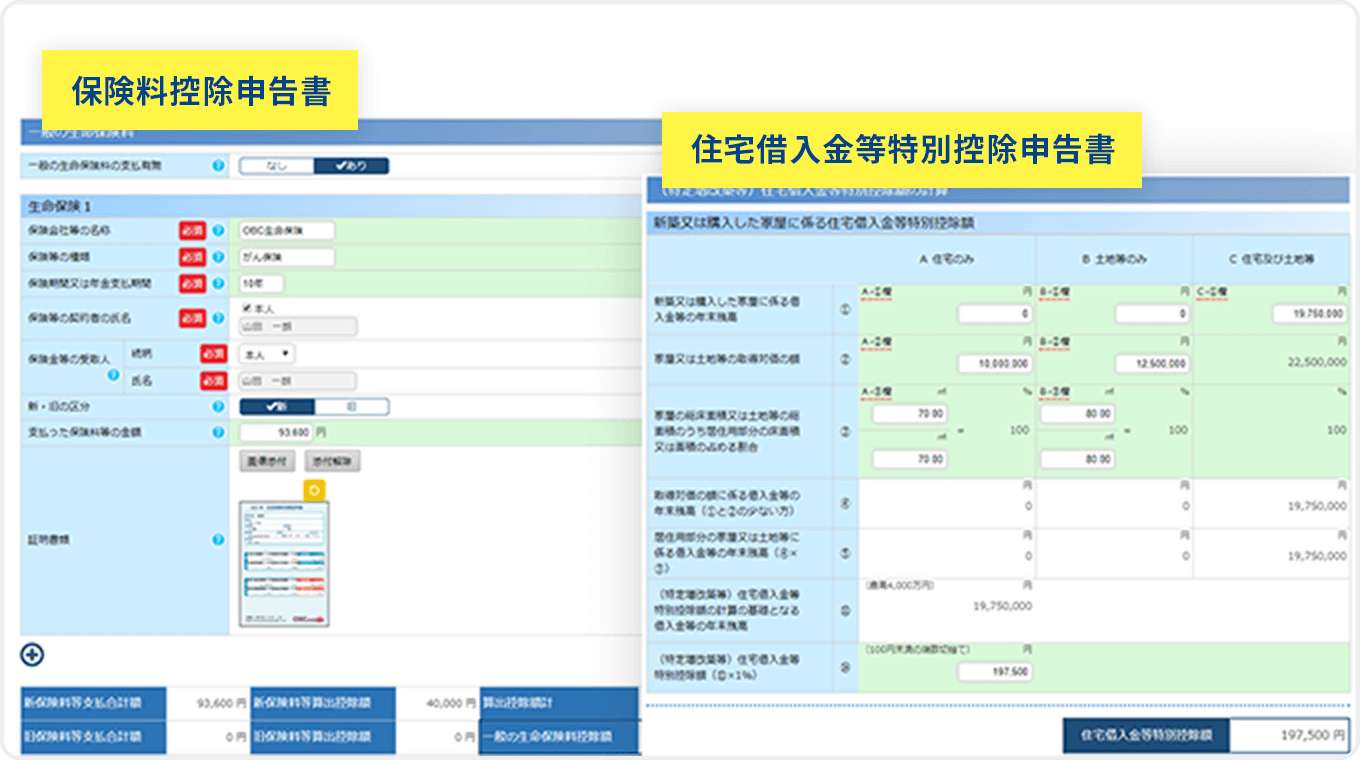Rotate the attached certificate image
1360x760 pixels.
tap(314, 490)
